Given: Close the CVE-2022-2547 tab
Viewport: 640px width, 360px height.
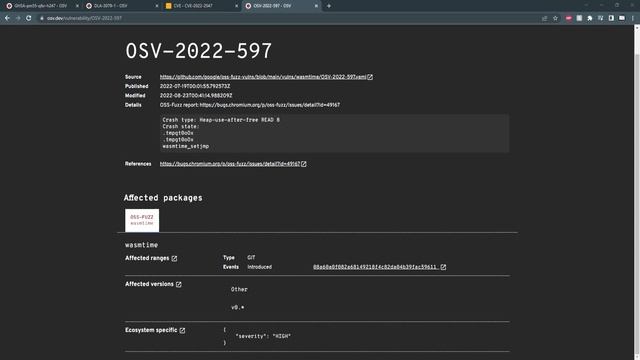Looking at the screenshot, I should click(236, 6).
